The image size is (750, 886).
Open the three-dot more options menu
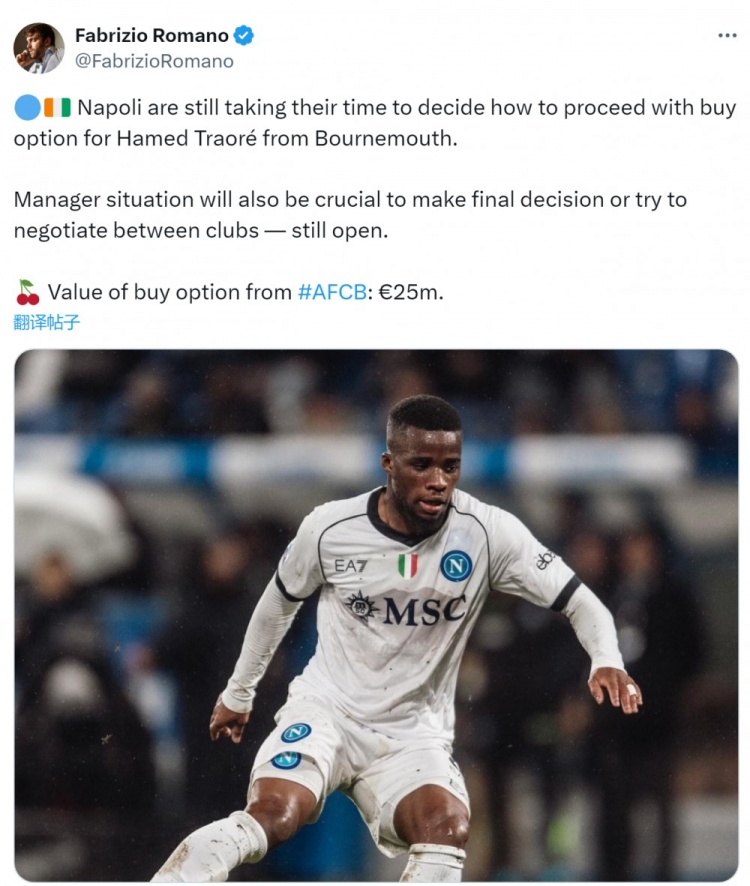727,35
